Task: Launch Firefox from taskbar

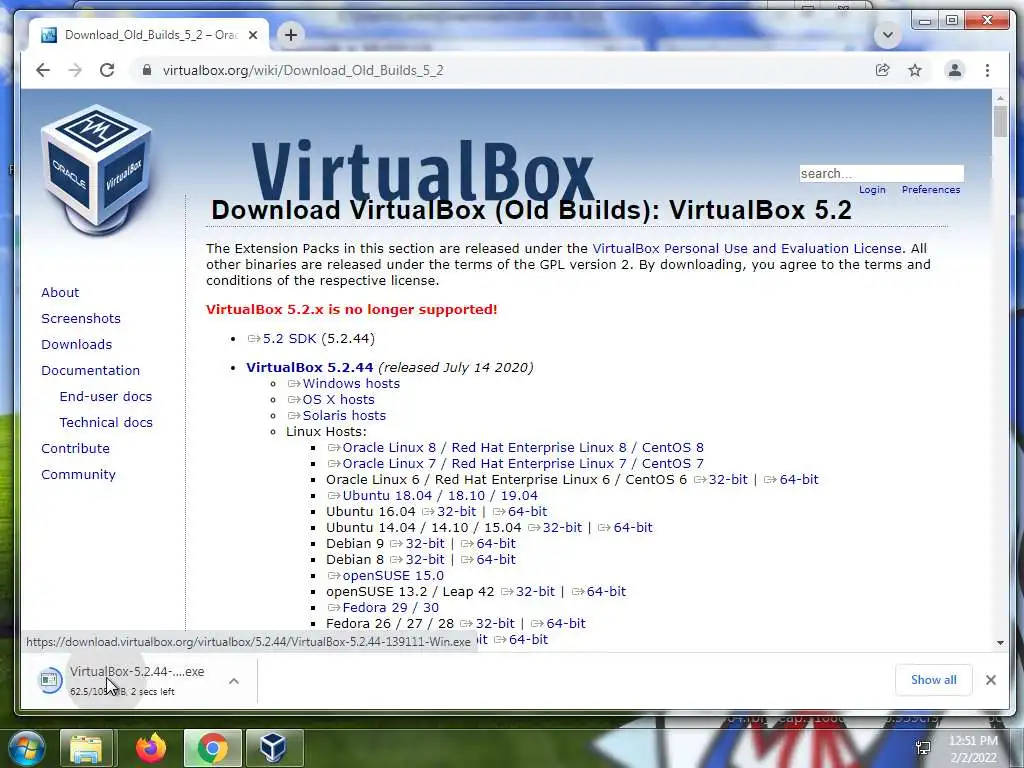Action: (x=151, y=748)
